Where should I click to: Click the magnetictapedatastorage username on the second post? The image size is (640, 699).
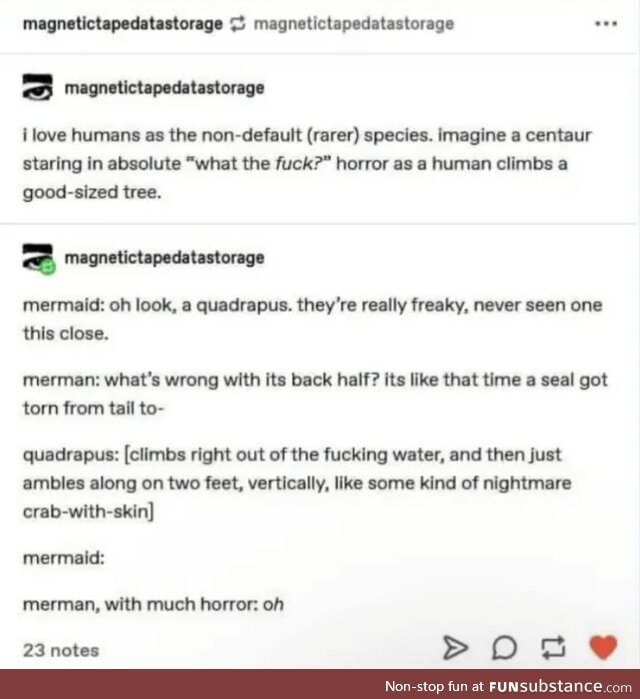tap(164, 258)
